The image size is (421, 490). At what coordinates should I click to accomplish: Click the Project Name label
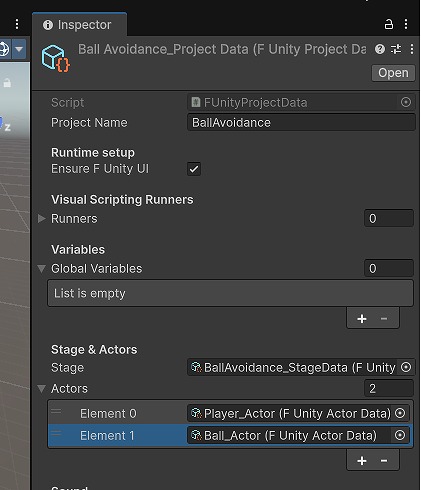pos(89,123)
